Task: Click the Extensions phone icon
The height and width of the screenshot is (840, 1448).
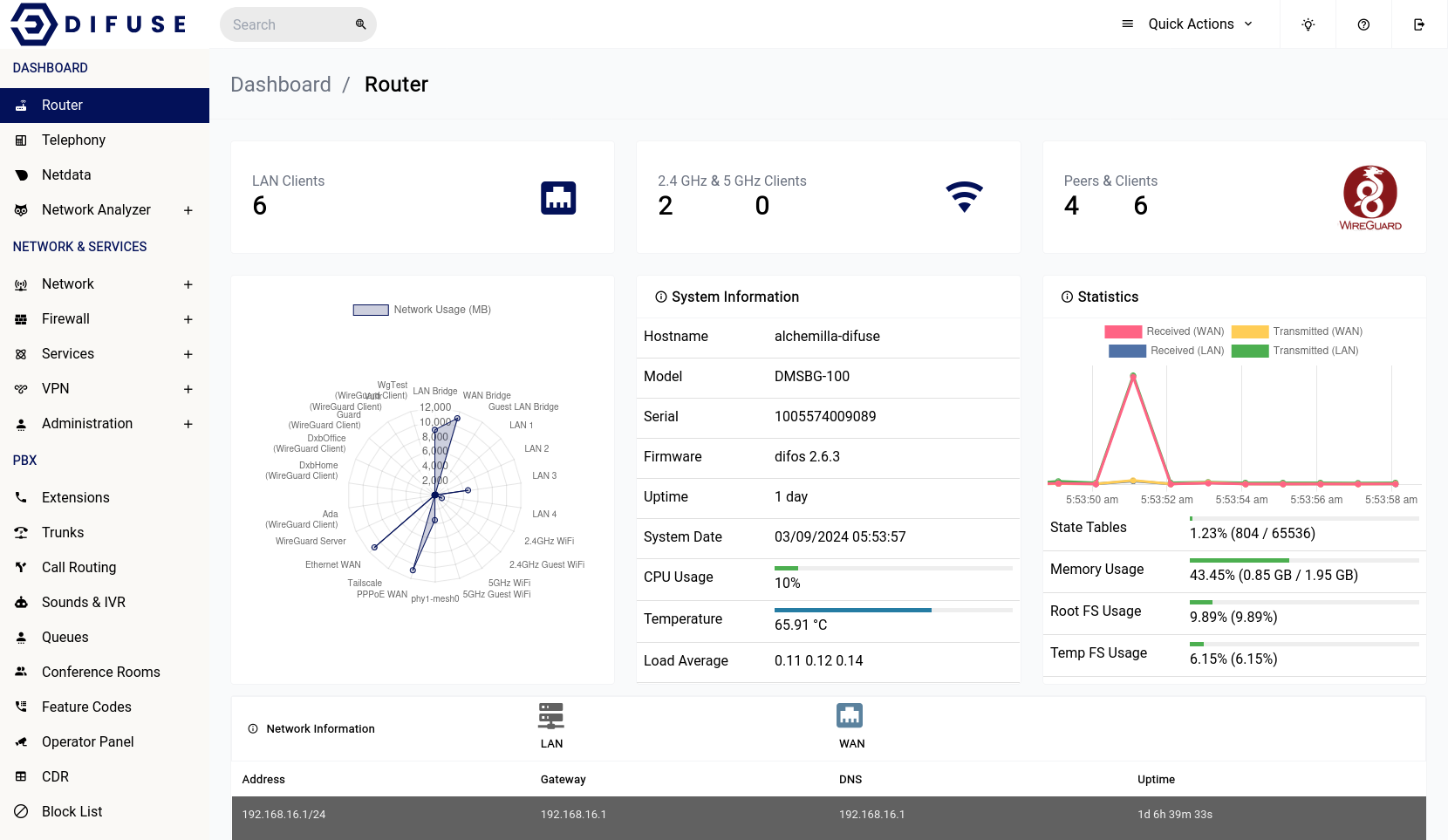Action: (x=21, y=498)
